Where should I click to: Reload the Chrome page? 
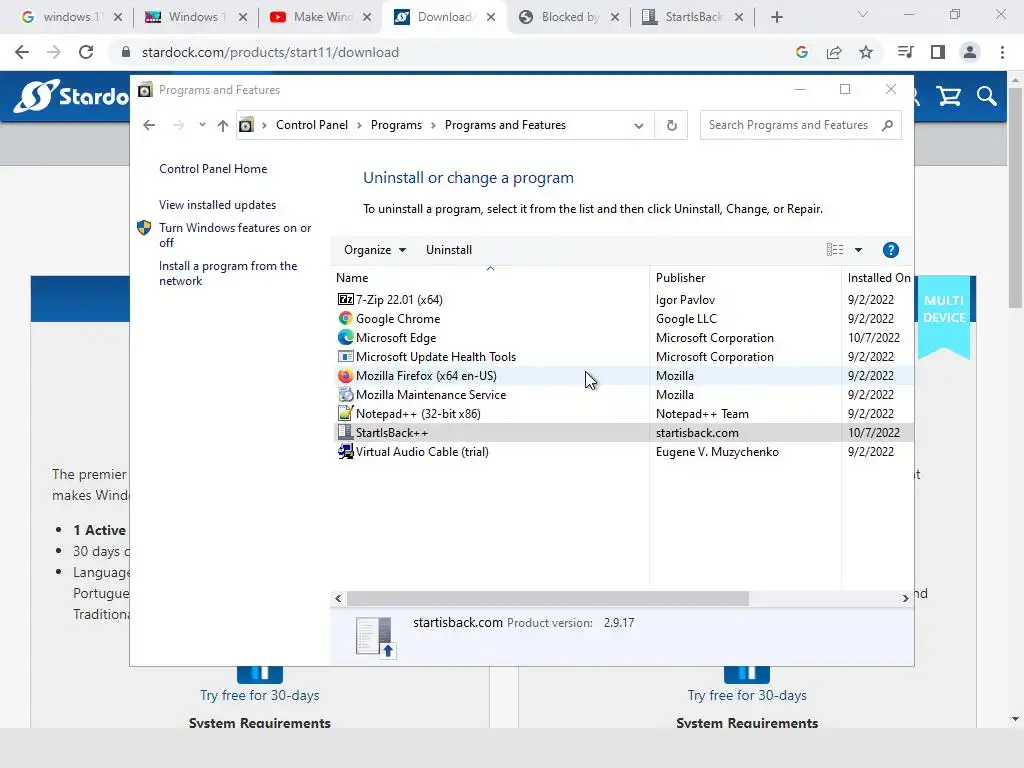coord(86,52)
